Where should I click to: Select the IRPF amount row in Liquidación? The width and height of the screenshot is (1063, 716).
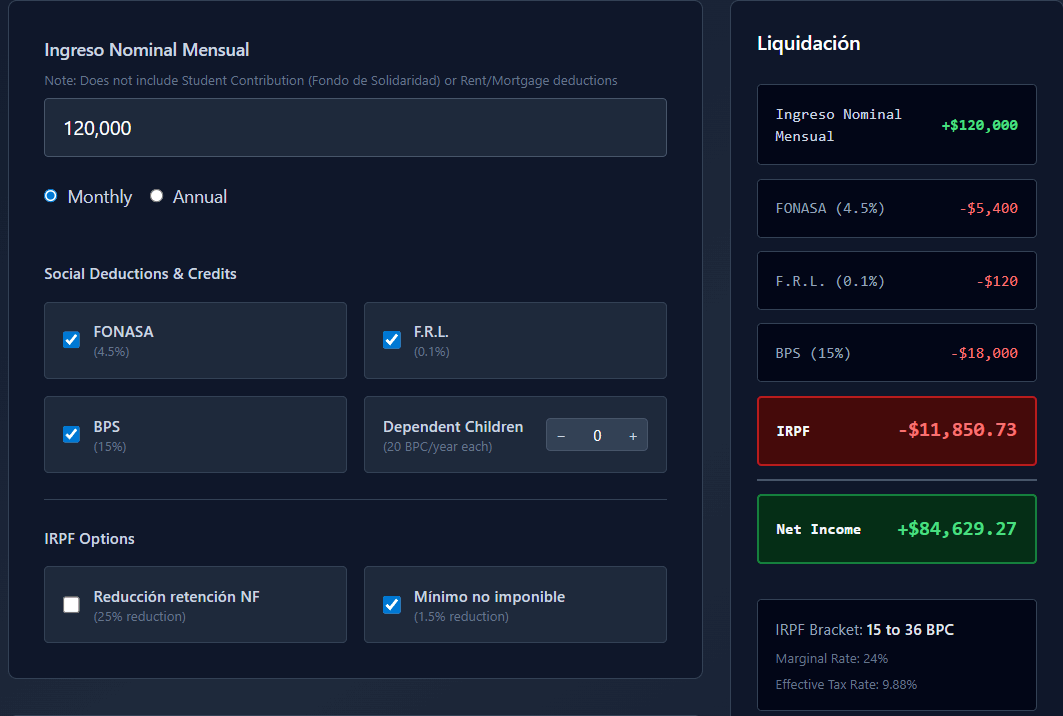[x=896, y=431]
